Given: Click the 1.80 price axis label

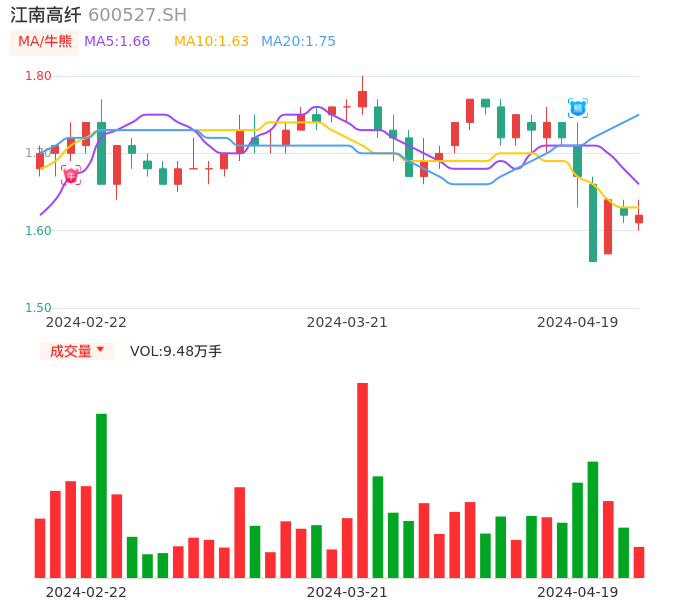Looking at the screenshot, I should (x=38, y=76).
